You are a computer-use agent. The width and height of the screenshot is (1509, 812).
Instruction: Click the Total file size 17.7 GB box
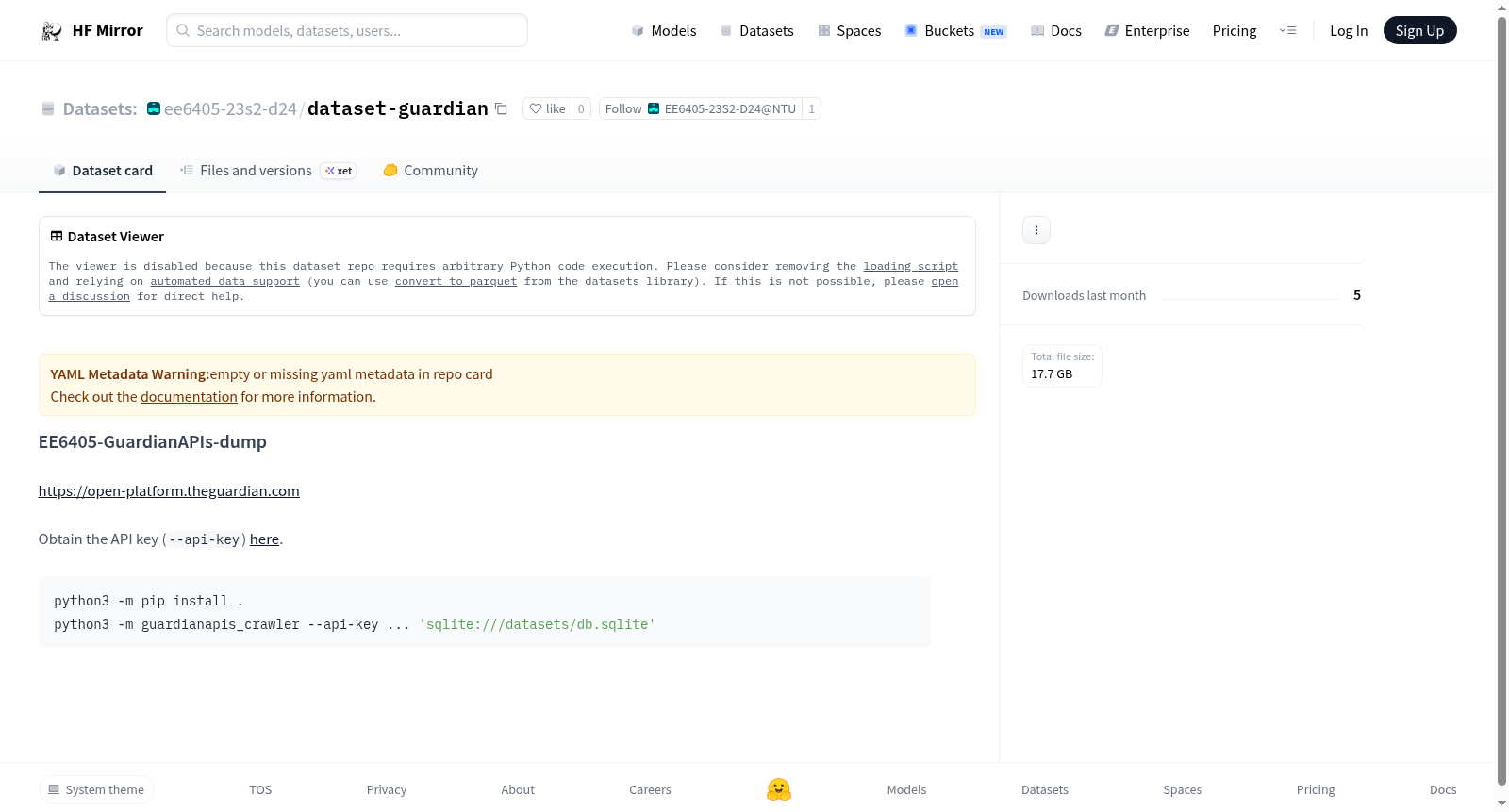1062,366
